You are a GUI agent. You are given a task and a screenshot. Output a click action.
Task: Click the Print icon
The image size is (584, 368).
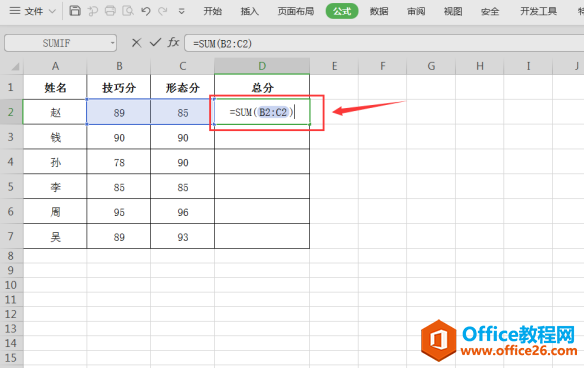[110, 11]
